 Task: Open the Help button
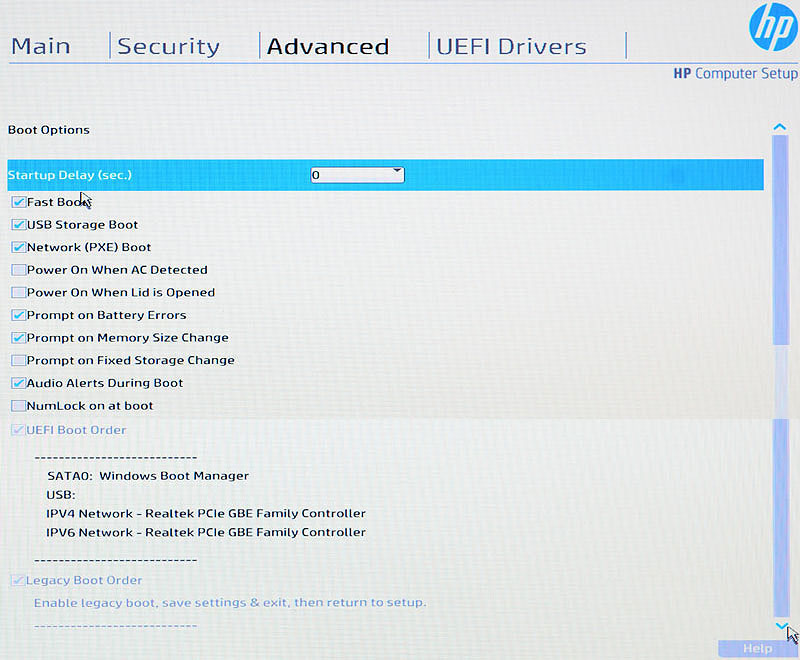click(757, 648)
